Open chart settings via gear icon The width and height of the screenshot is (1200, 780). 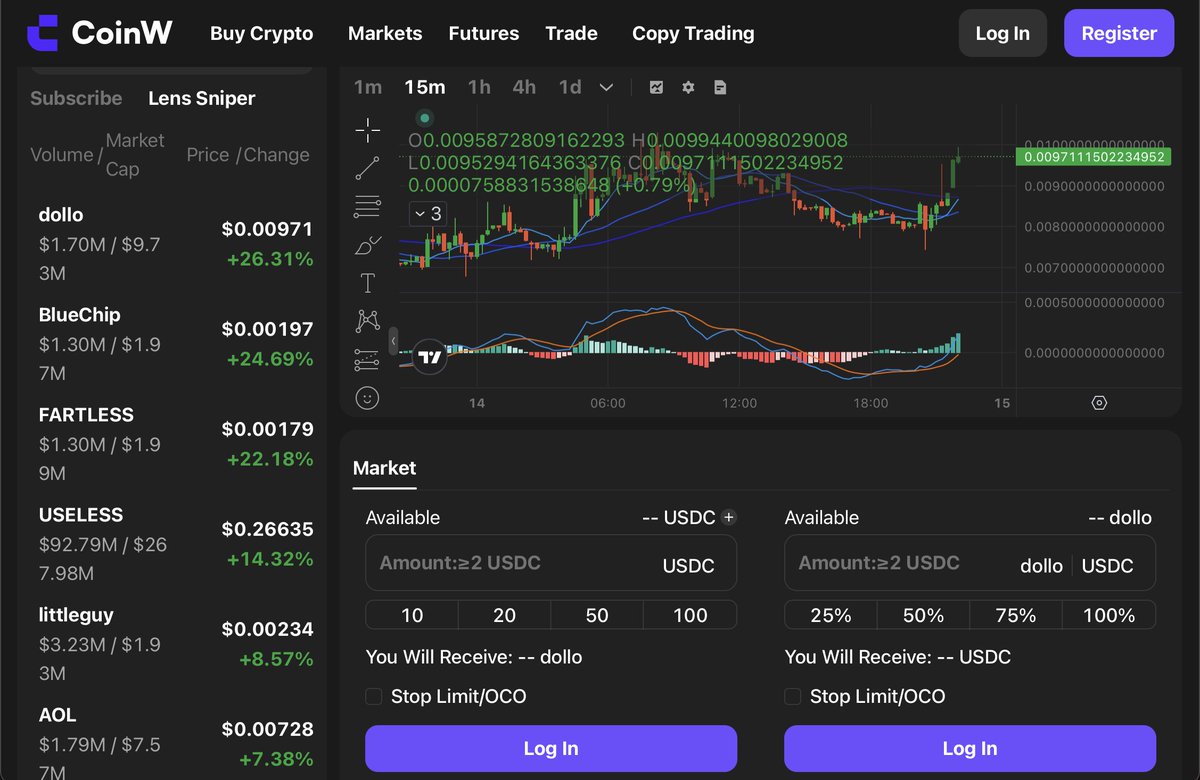tap(688, 87)
